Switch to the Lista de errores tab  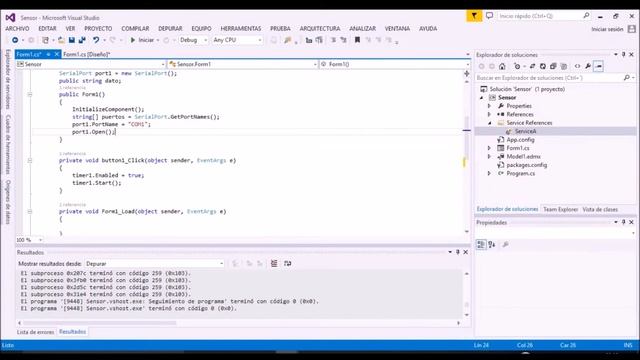point(35,332)
